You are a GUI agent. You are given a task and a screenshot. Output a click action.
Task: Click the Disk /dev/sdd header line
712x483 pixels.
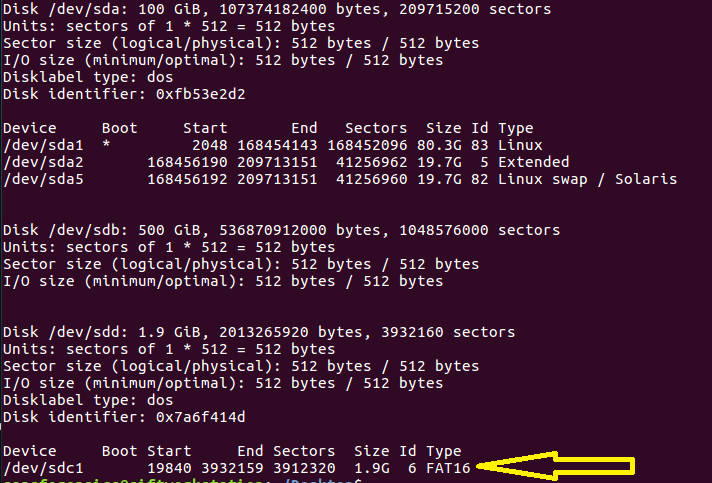[x=259, y=332]
